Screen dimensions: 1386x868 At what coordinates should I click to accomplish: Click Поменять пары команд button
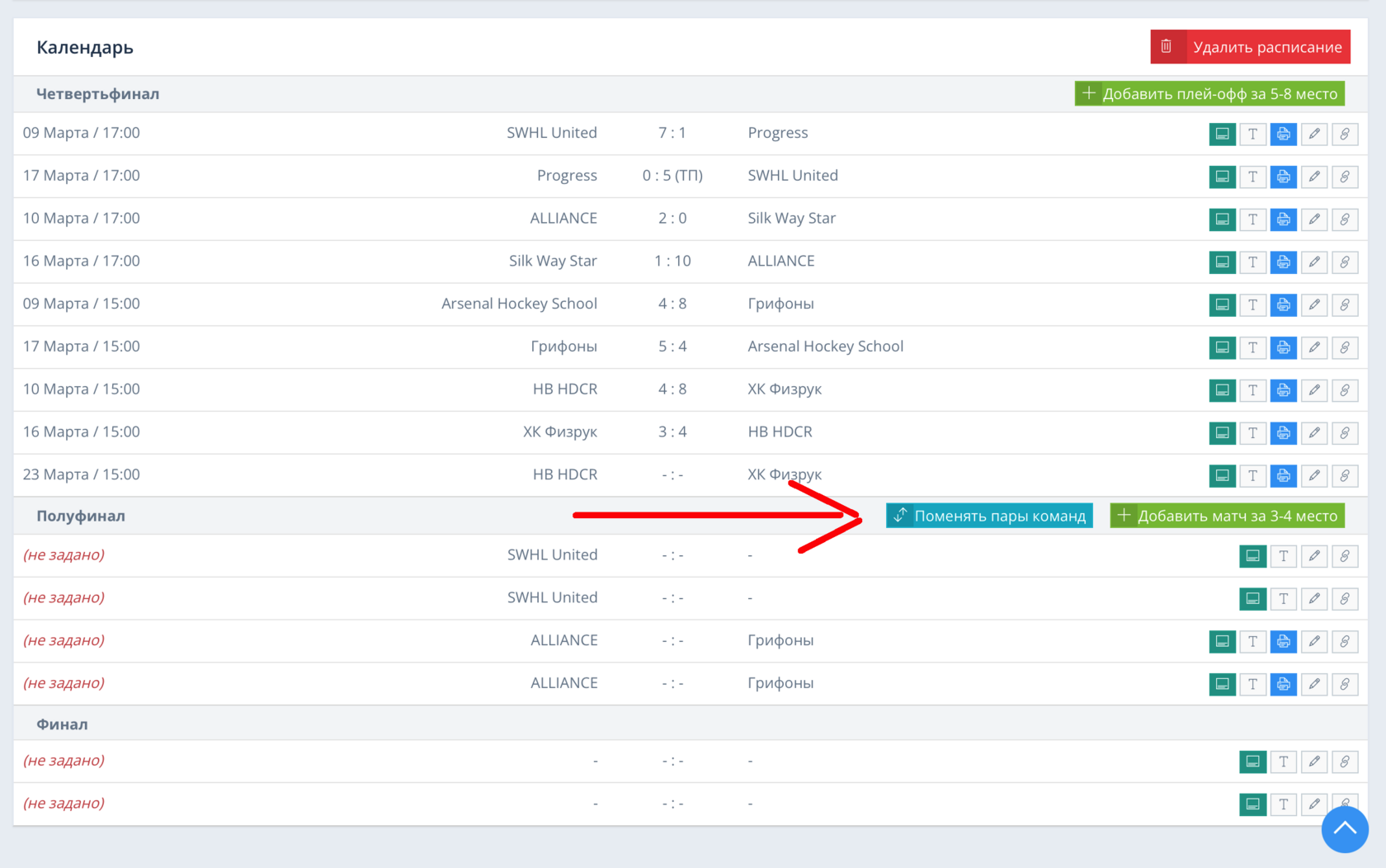[989, 516]
